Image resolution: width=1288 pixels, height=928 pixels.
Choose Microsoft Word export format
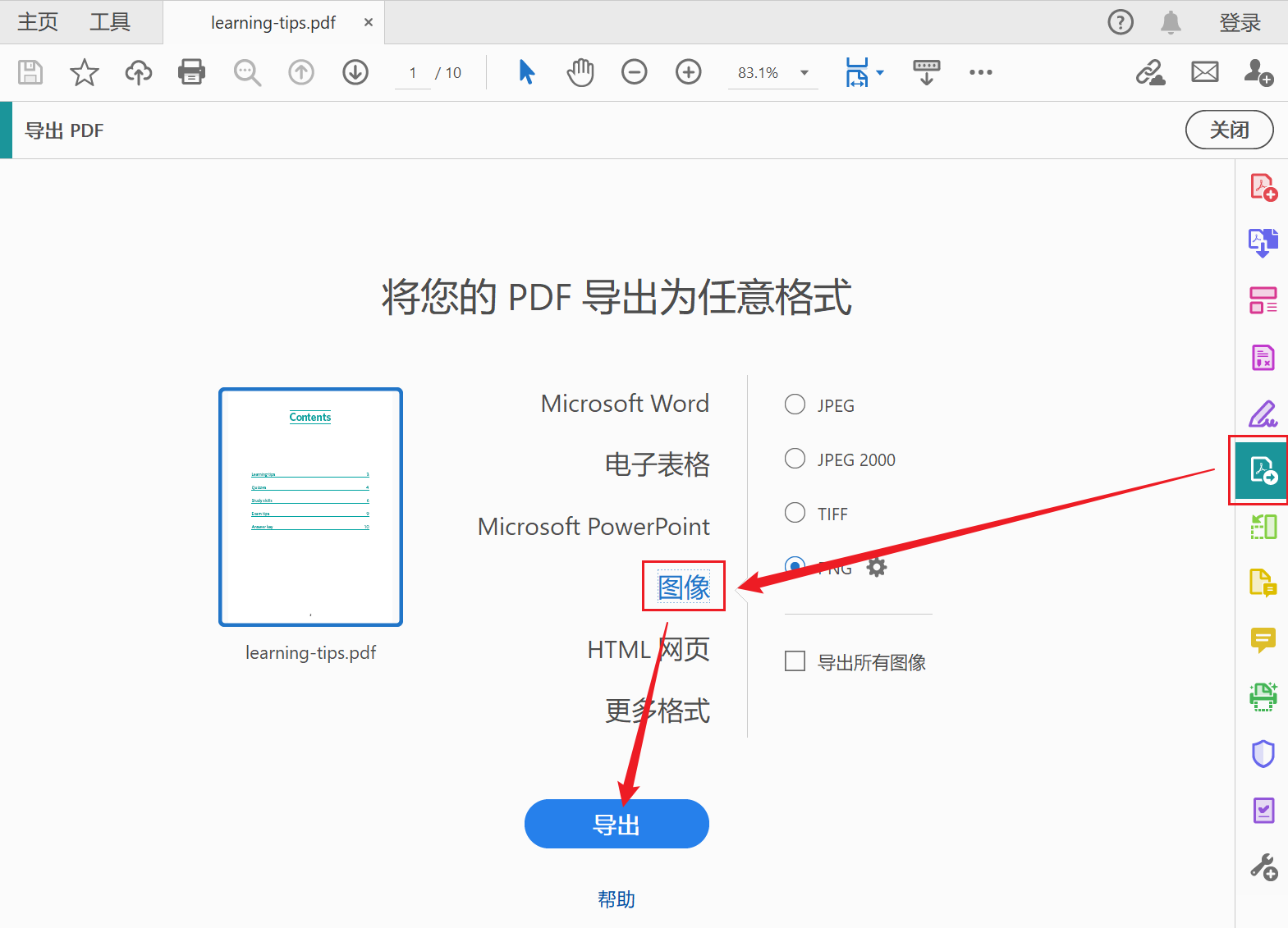pos(625,404)
